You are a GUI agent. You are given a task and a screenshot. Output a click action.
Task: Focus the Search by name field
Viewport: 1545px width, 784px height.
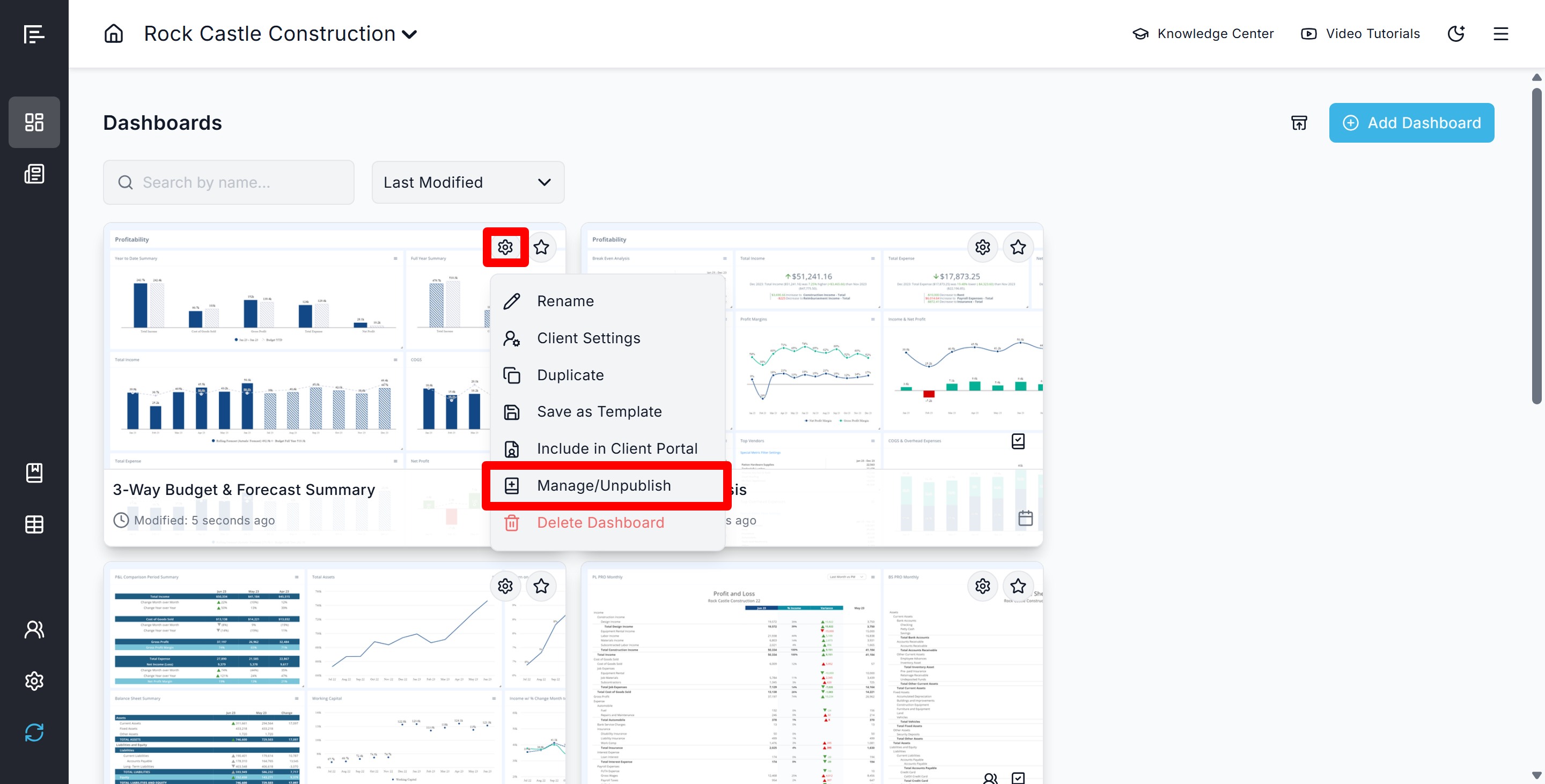click(229, 182)
